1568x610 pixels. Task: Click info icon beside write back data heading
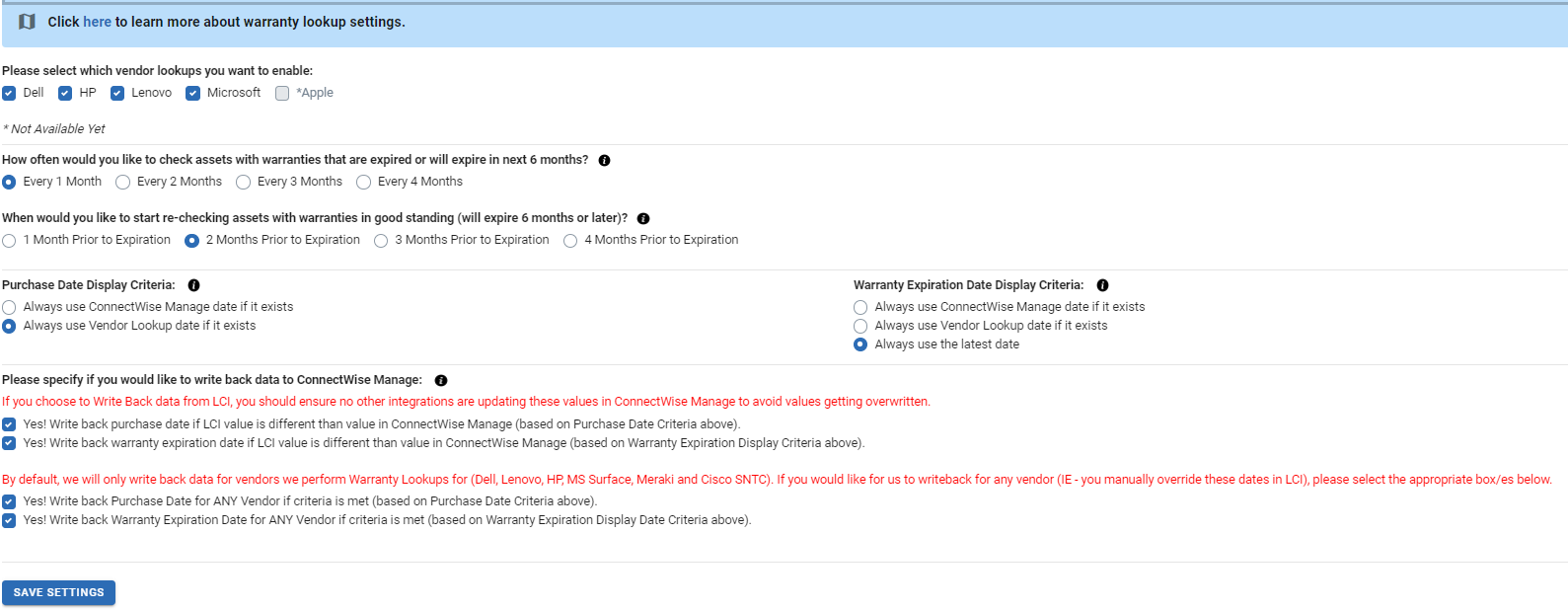tap(441, 380)
